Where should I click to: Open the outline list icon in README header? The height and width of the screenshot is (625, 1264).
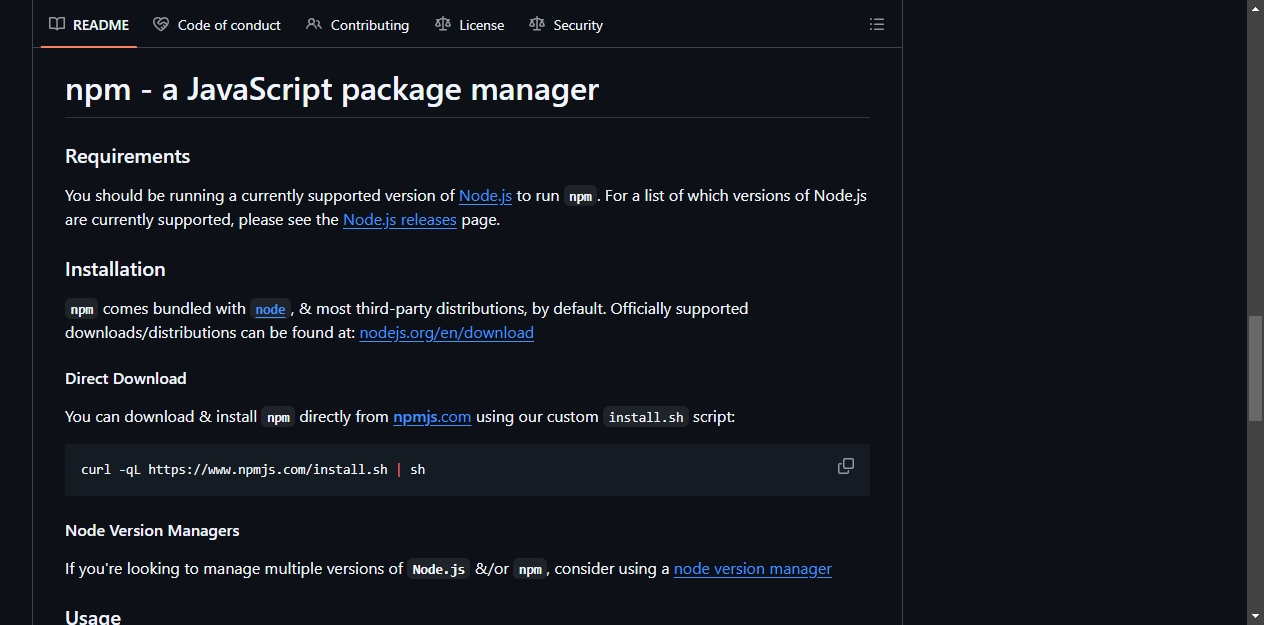pyautogui.click(x=877, y=24)
